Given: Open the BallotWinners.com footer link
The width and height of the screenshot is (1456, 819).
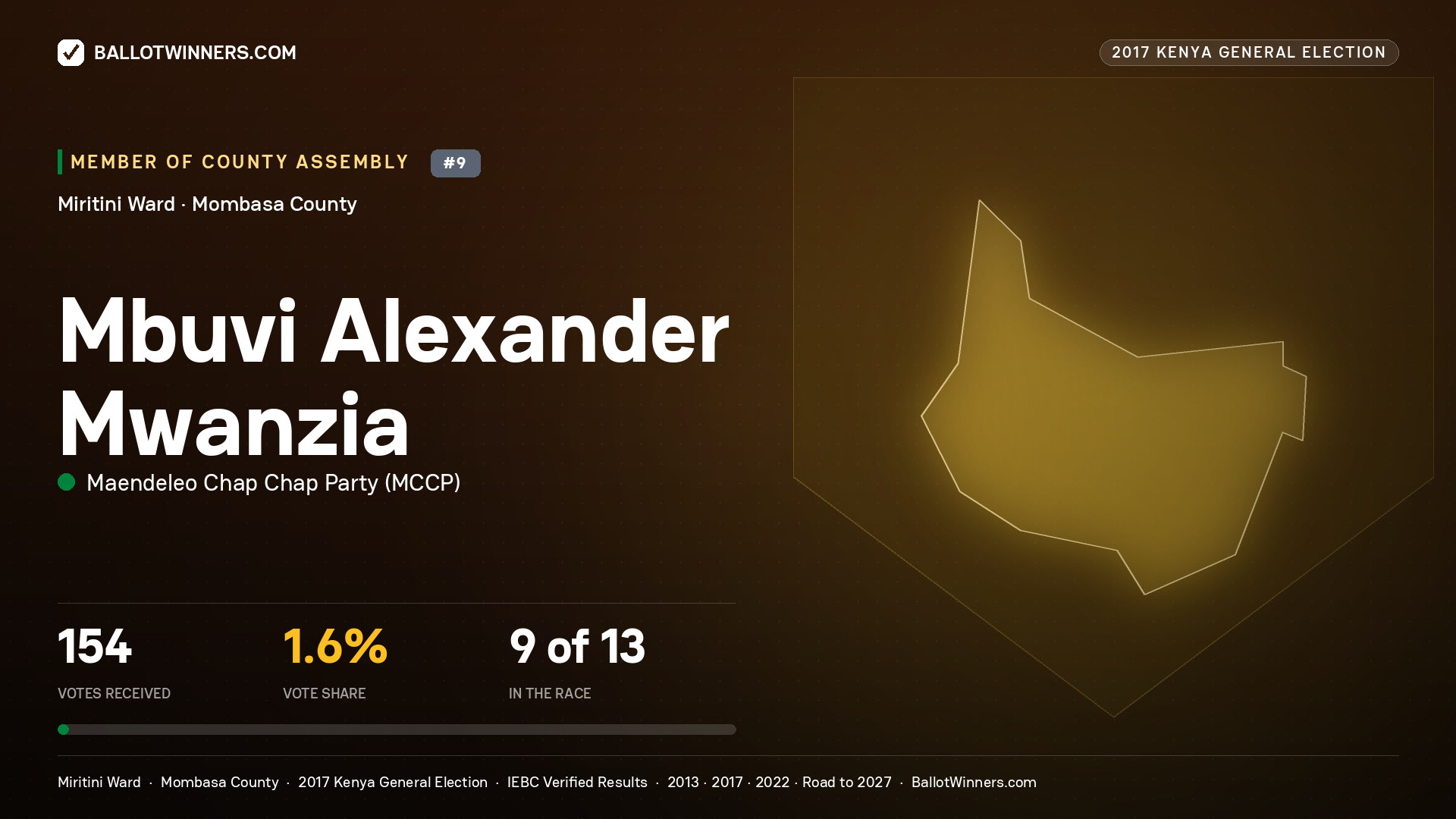Looking at the screenshot, I should [974, 782].
